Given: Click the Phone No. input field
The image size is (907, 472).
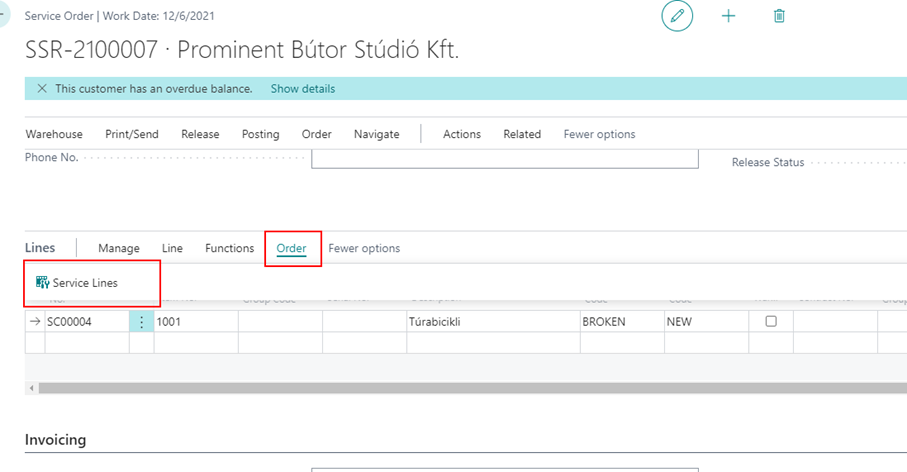Looking at the screenshot, I should (504, 159).
